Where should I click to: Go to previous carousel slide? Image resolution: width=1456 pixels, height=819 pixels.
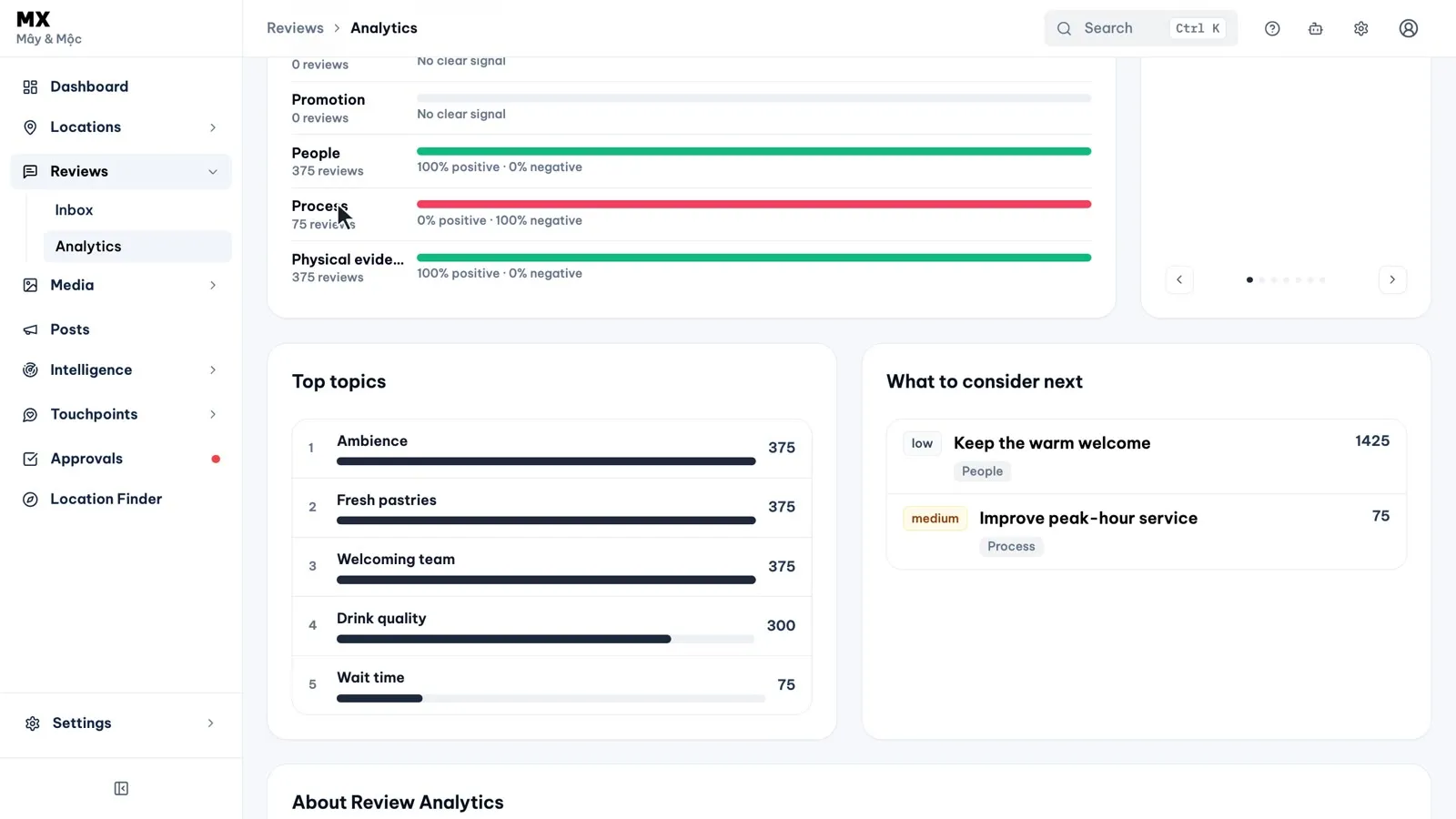click(x=1179, y=279)
